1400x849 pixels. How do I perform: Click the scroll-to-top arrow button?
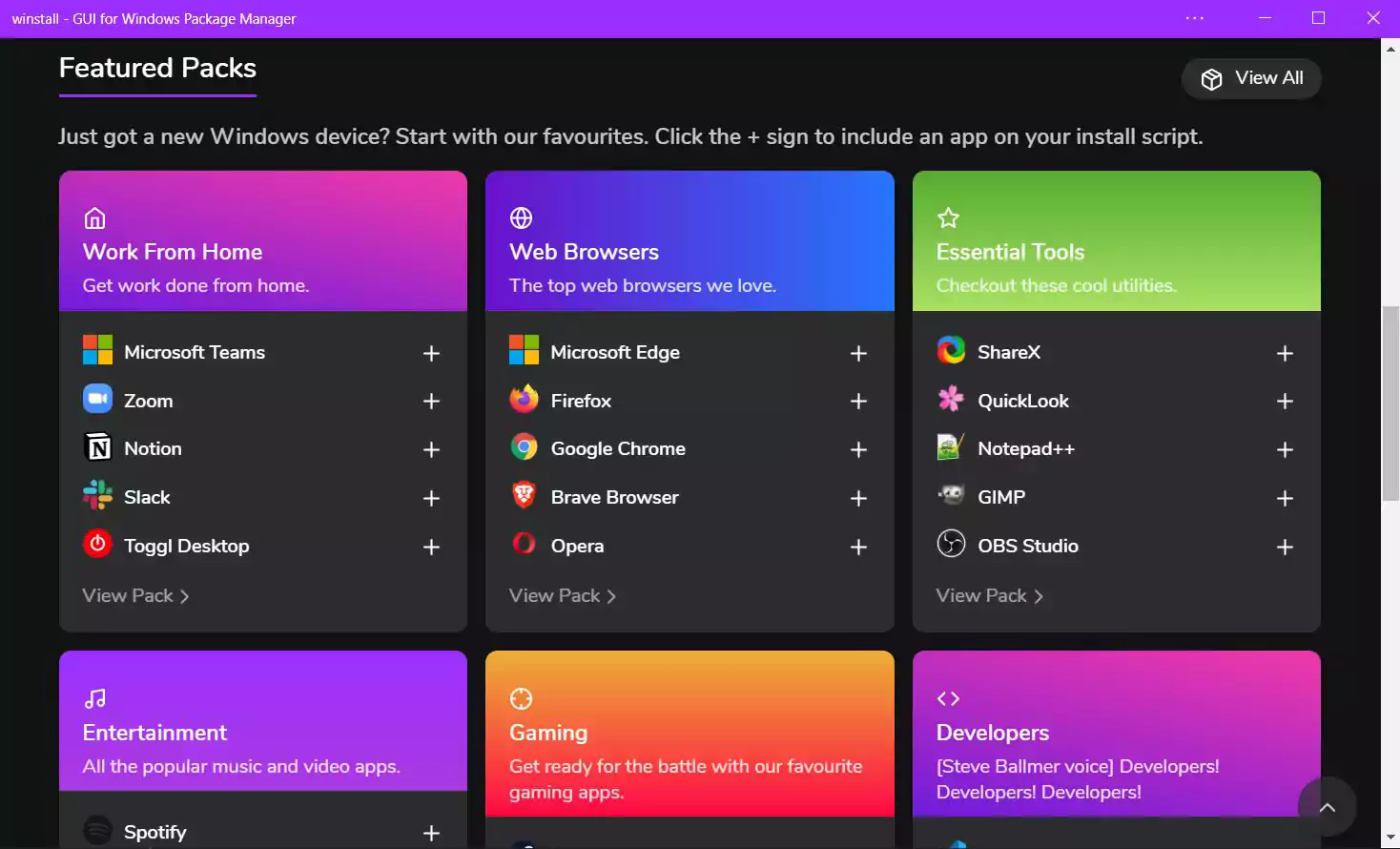[1327, 807]
